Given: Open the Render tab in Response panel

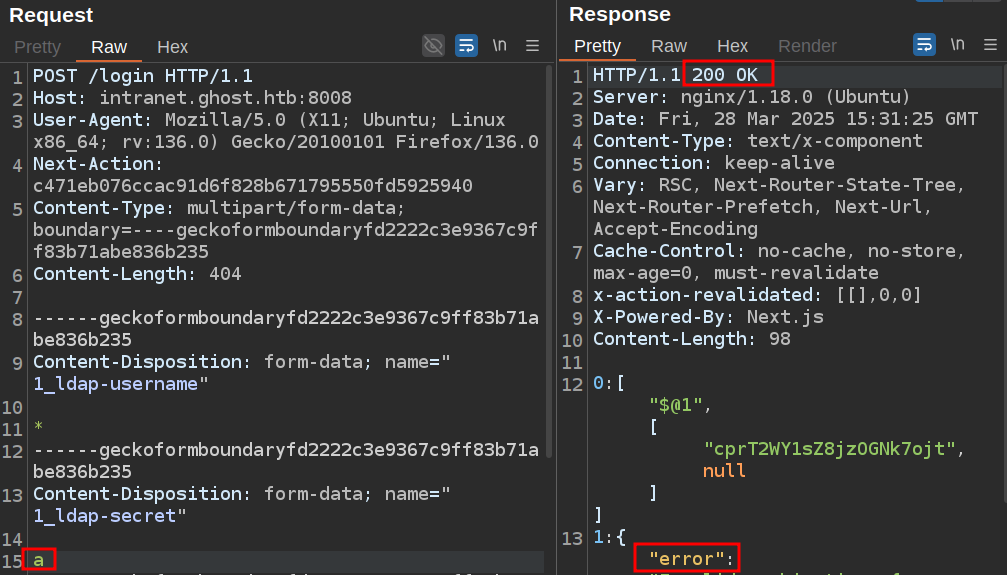Looking at the screenshot, I should [807, 46].
